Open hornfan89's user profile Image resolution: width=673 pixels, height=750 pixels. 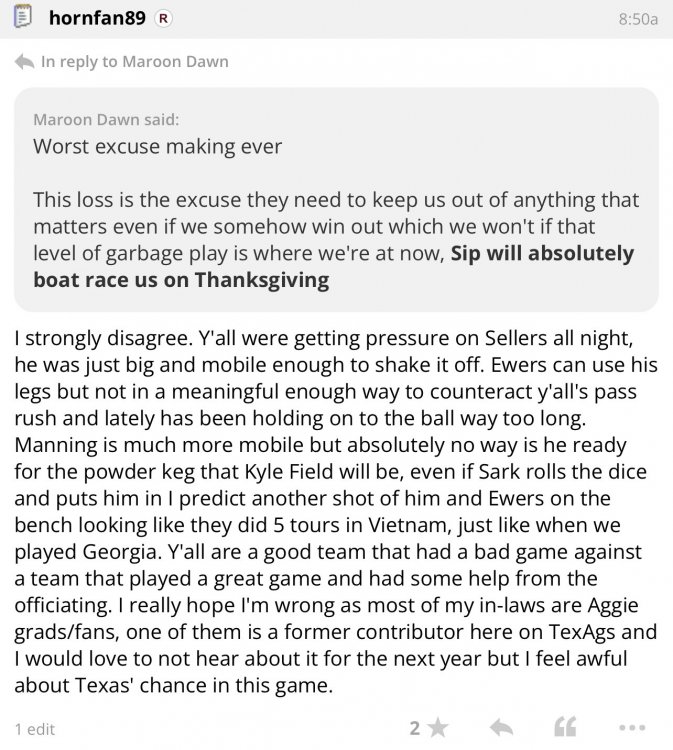(96, 19)
